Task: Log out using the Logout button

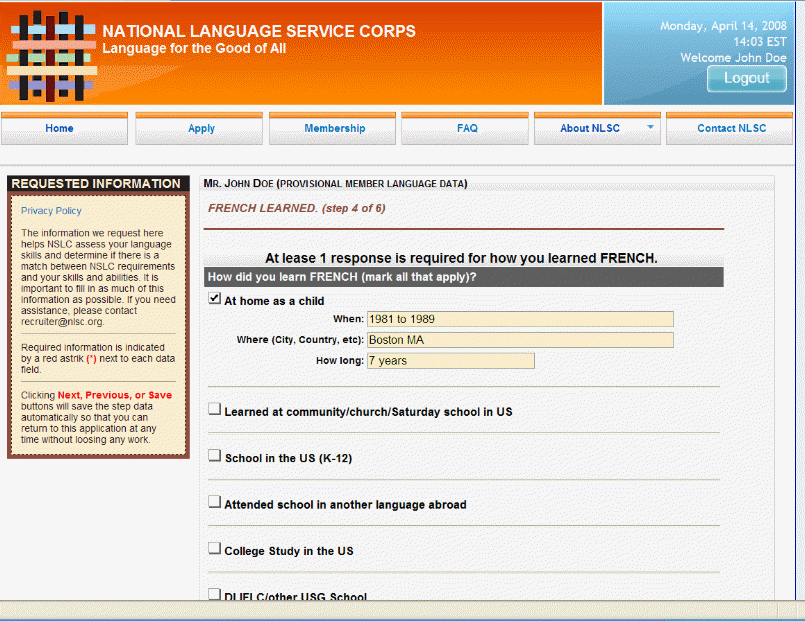Action: point(746,79)
